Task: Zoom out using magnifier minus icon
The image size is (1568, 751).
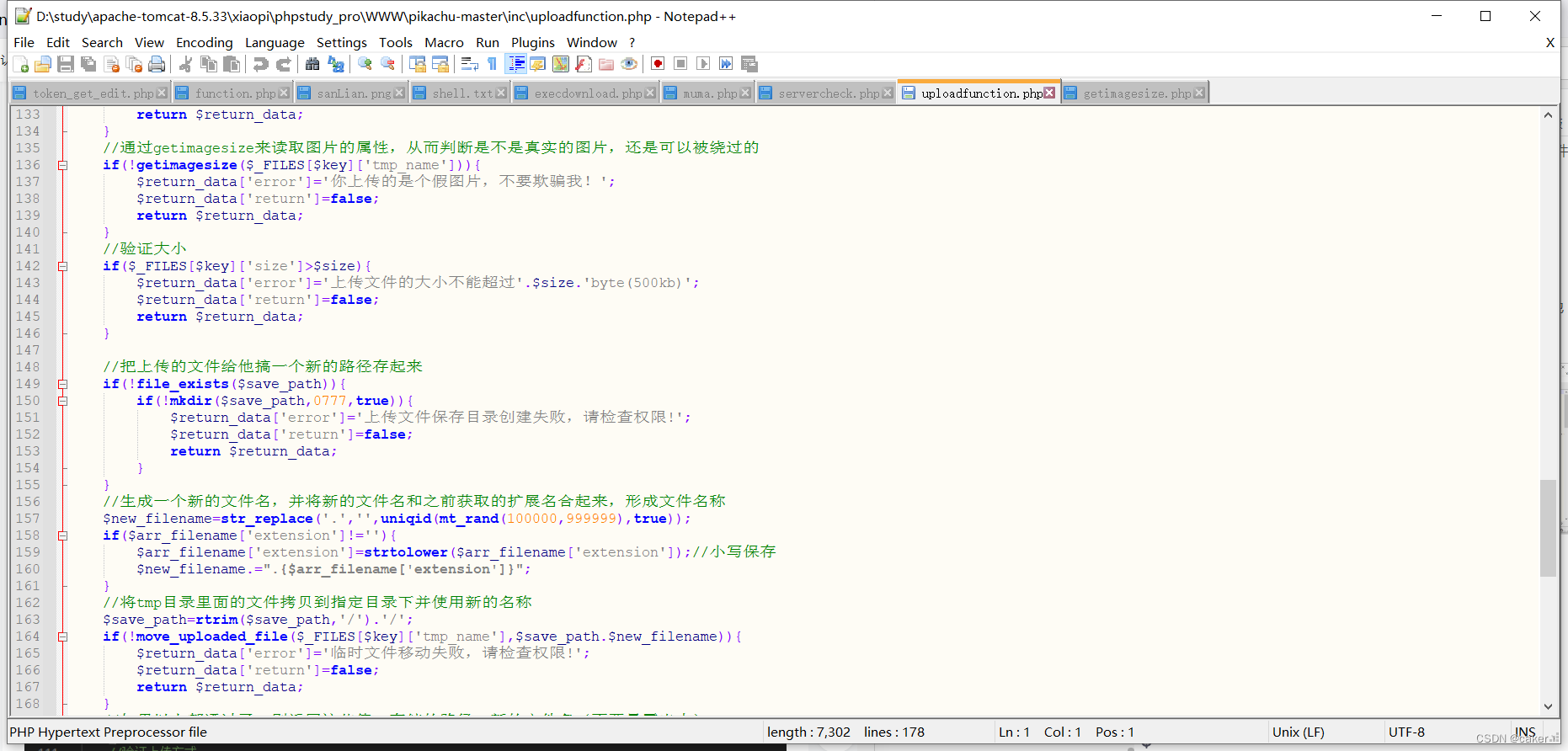Action: click(387, 64)
